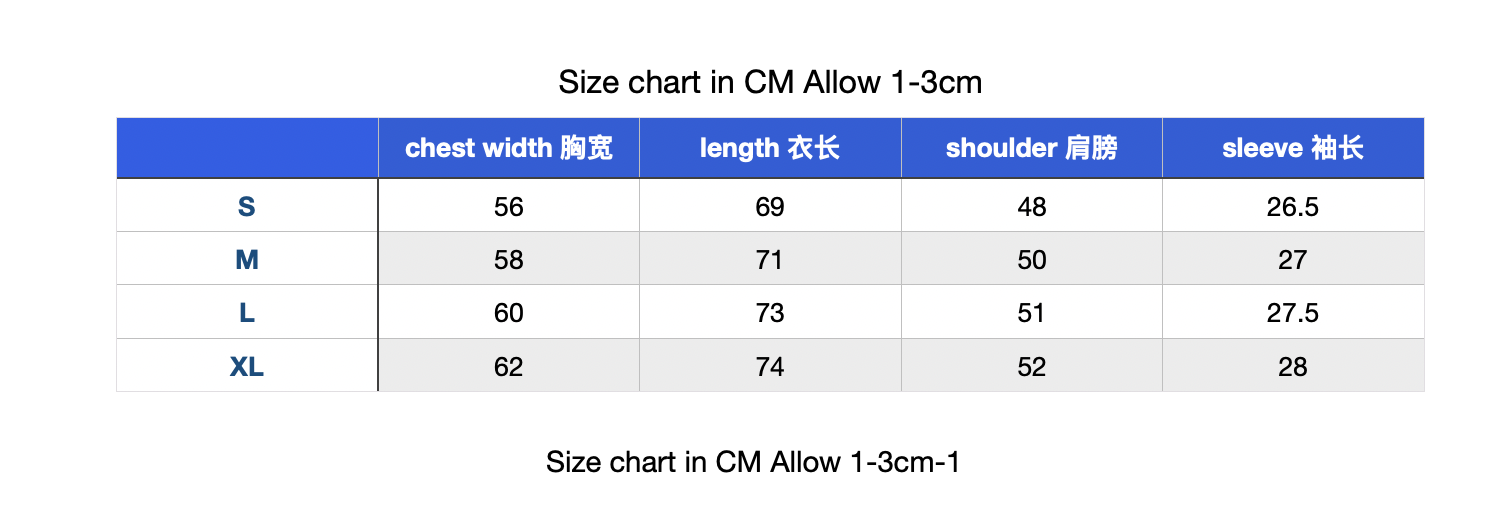
Task: Click the empty blue top-left header cell
Action: coord(247,148)
